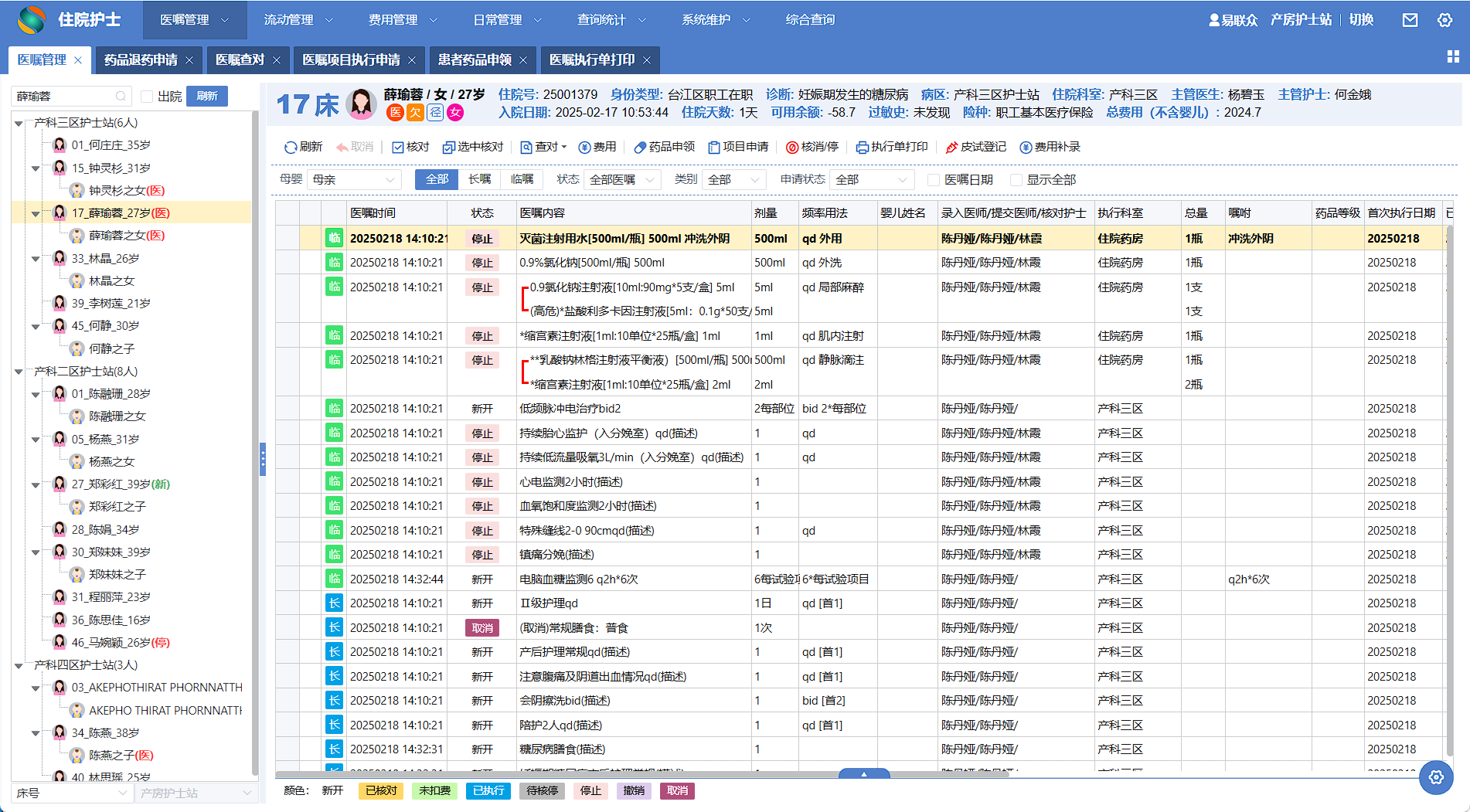This screenshot has height=812, width=1470.
Task: Open the 查对 toolbar menu
Action: 543,147
